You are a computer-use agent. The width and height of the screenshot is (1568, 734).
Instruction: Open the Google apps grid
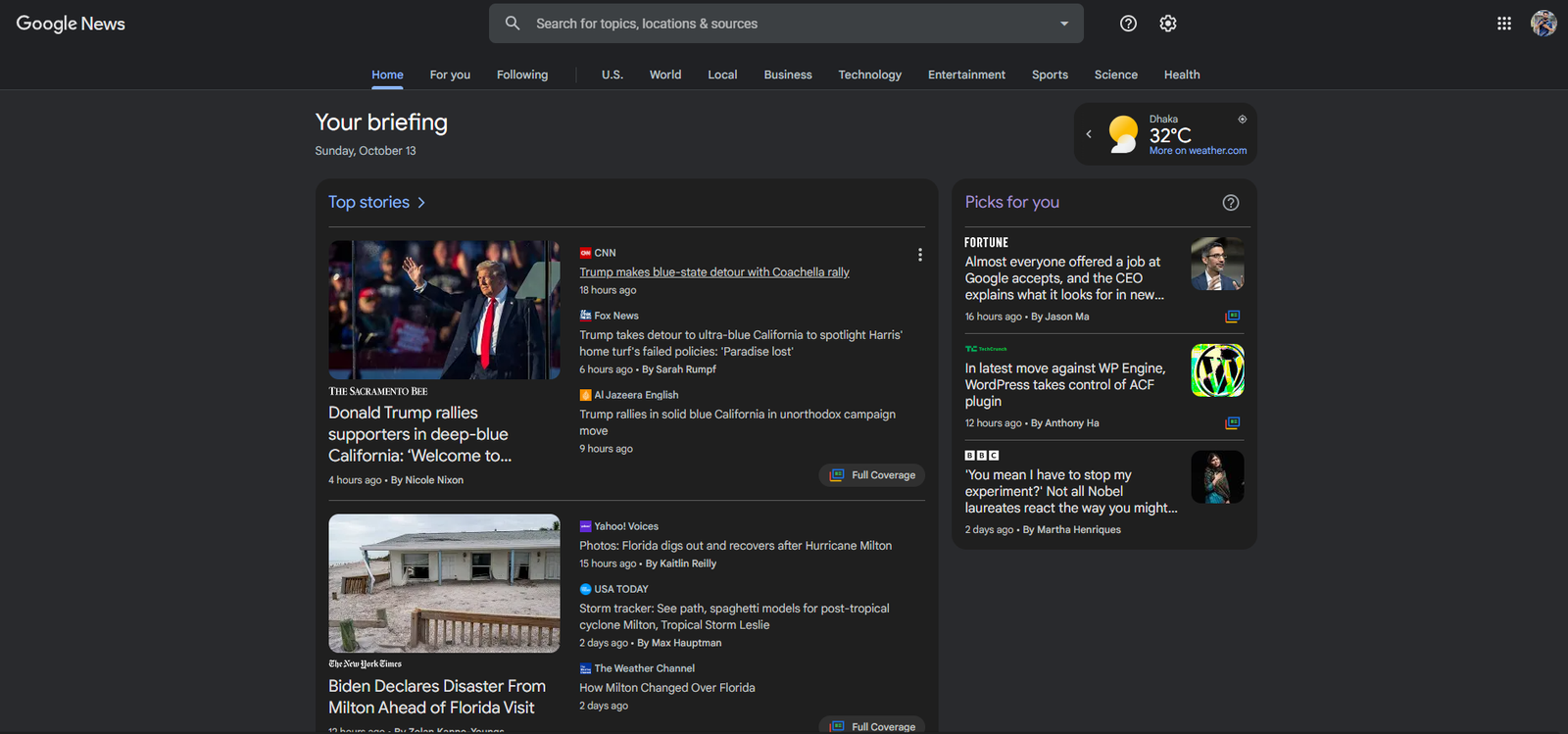tap(1503, 24)
